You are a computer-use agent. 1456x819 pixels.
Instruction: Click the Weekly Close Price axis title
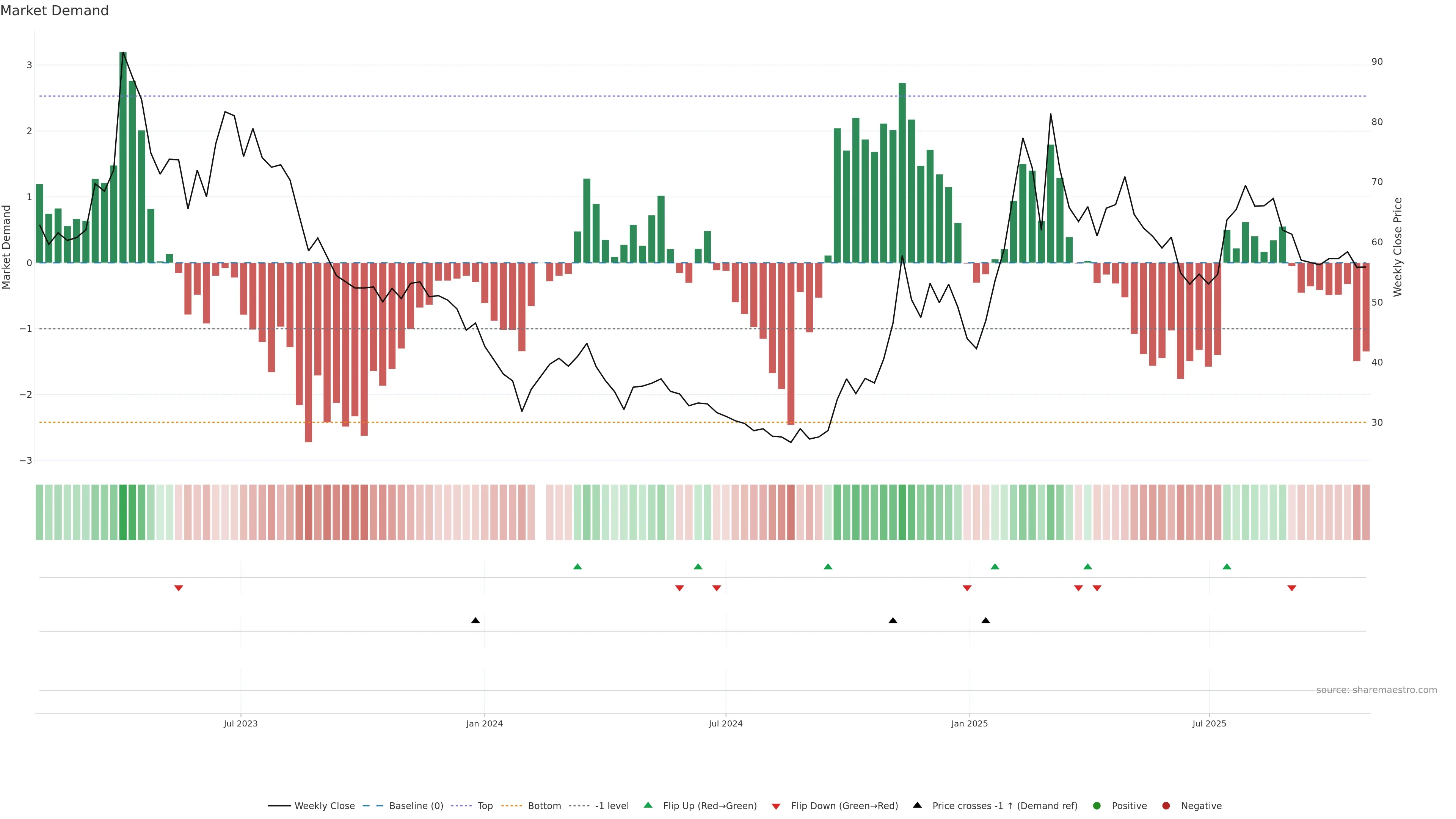point(1398,247)
